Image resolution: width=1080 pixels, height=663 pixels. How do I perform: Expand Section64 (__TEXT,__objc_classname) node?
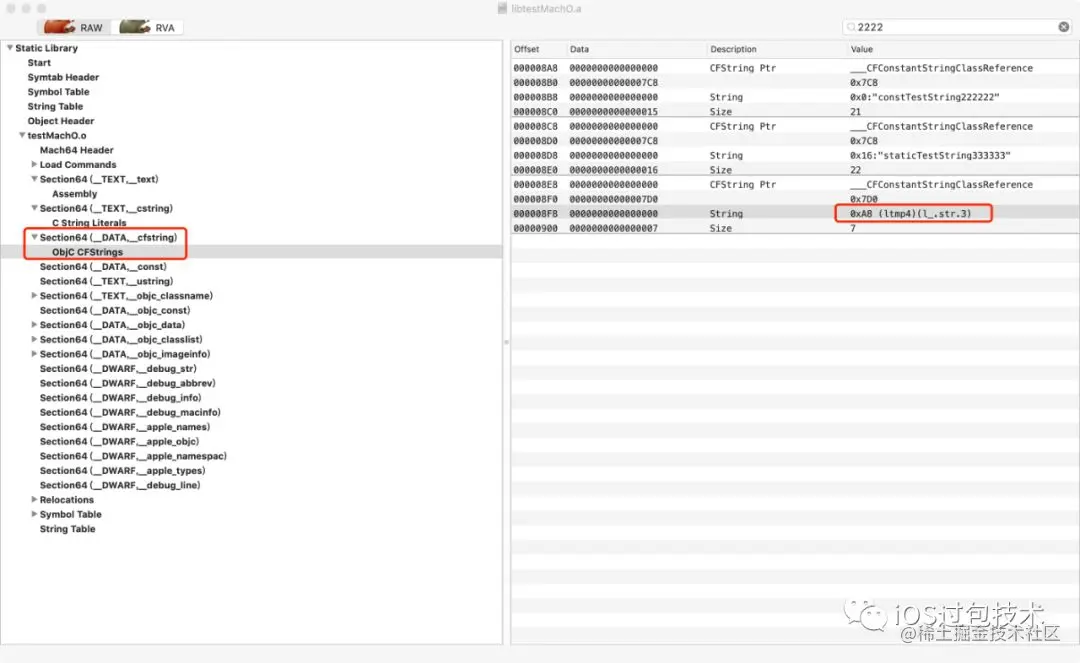tap(34, 295)
